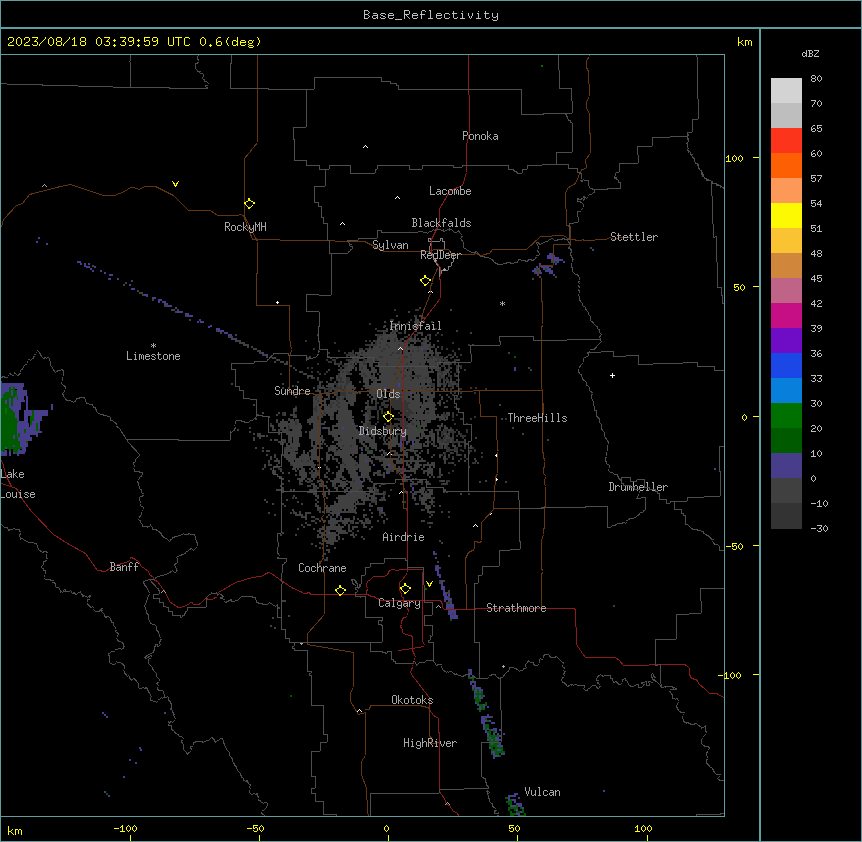Click the Didsbury city label
This screenshot has height=842, width=862.
click(x=383, y=431)
